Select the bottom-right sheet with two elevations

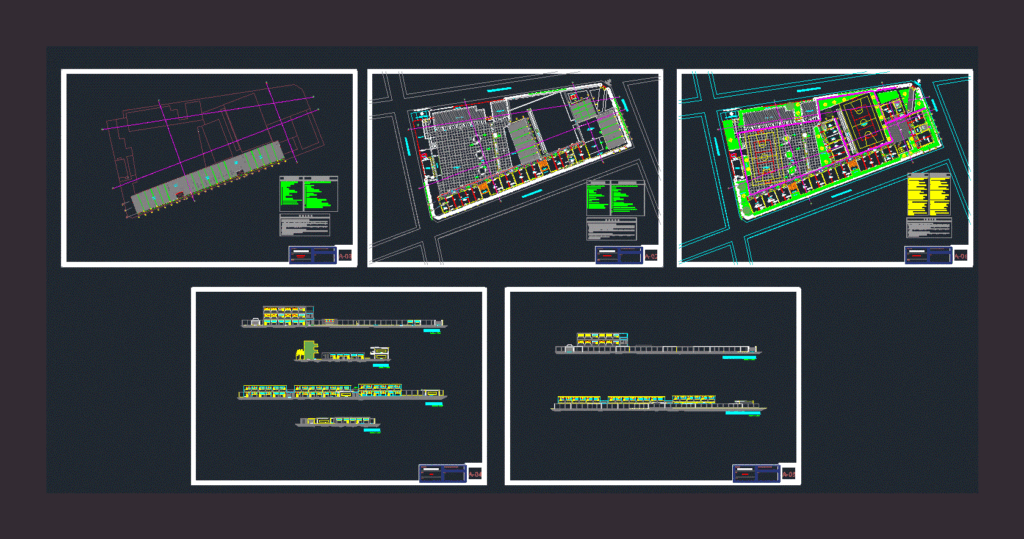click(x=653, y=386)
